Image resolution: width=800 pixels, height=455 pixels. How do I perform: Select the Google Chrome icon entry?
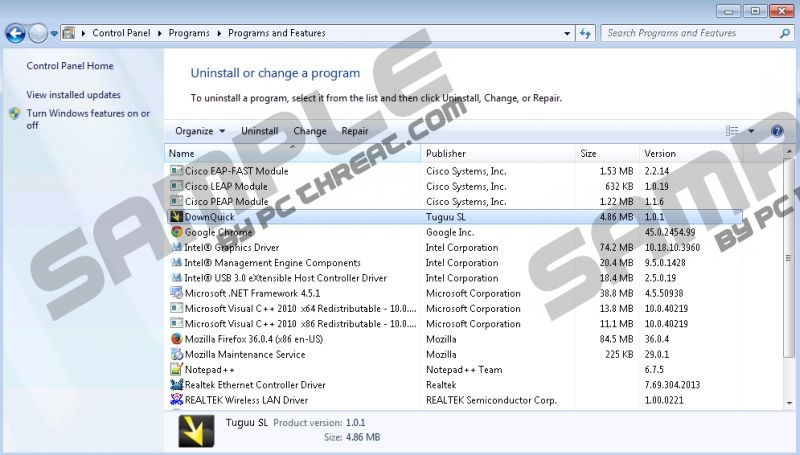point(177,232)
